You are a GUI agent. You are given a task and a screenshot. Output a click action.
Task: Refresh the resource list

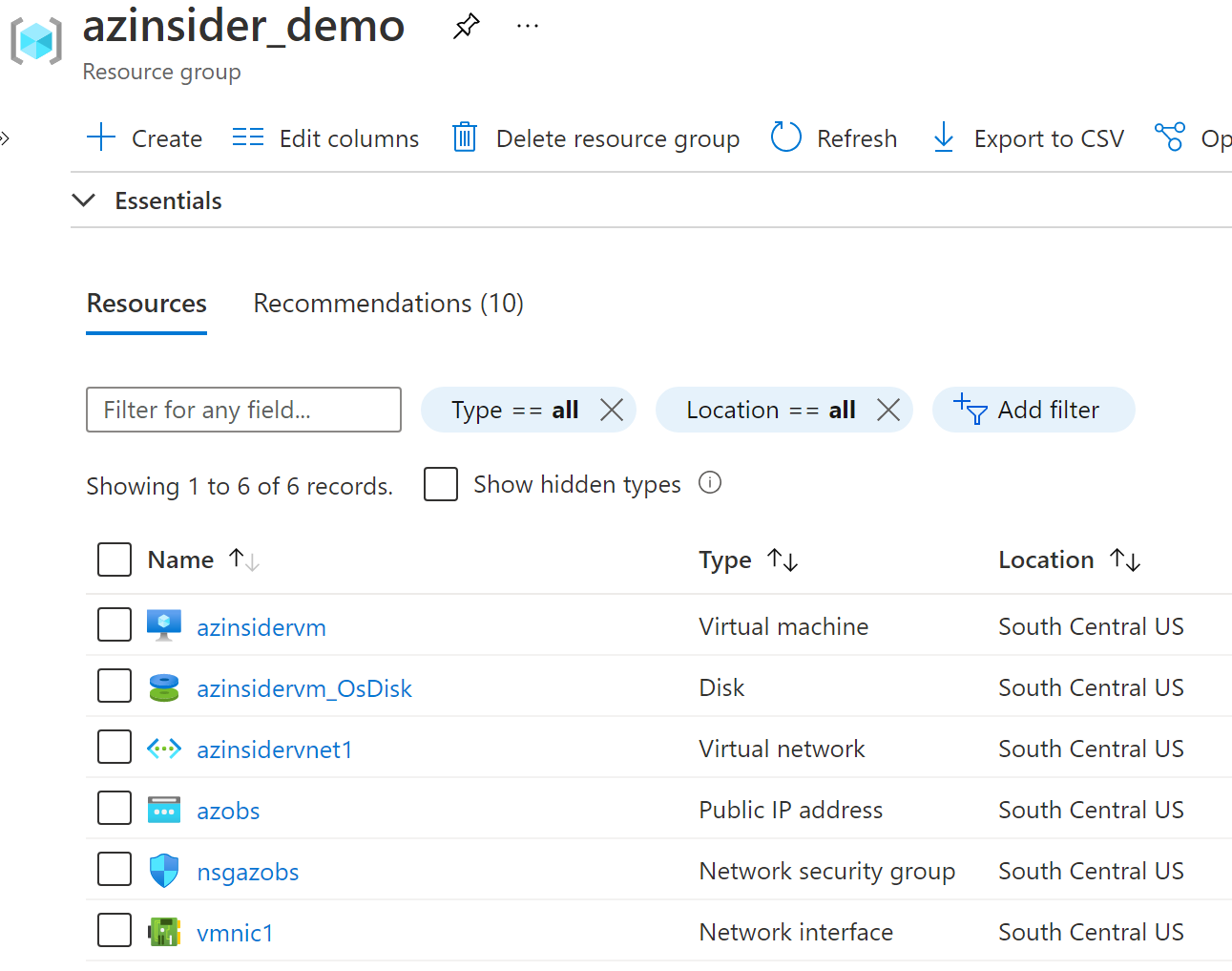(833, 138)
